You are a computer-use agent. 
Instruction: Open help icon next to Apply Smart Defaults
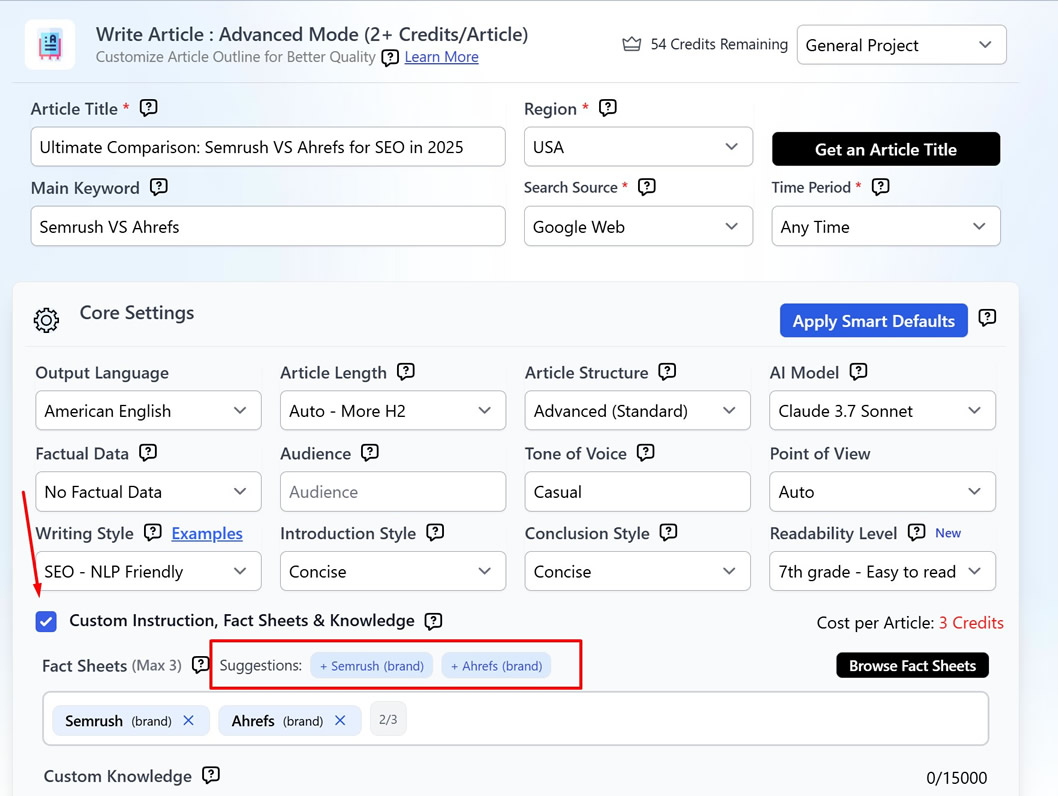click(987, 318)
